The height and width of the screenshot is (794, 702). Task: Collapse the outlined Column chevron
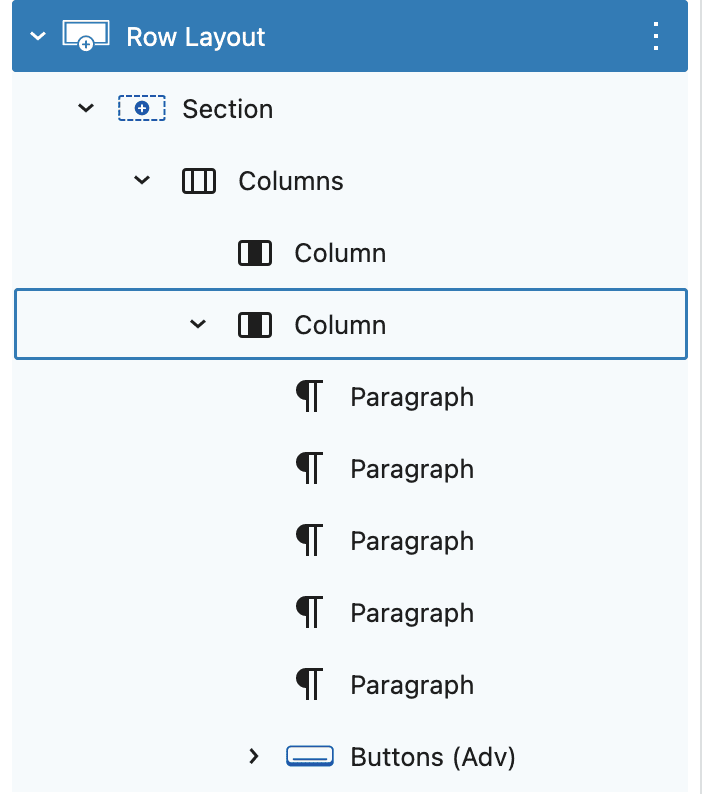point(198,324)
